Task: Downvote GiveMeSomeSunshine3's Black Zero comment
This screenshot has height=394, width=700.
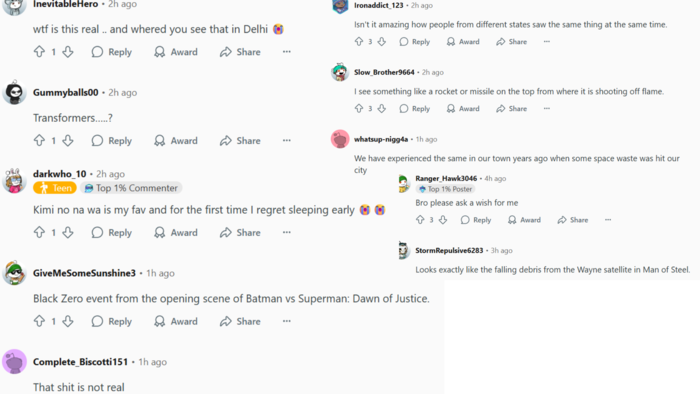Action: [68, 321]
